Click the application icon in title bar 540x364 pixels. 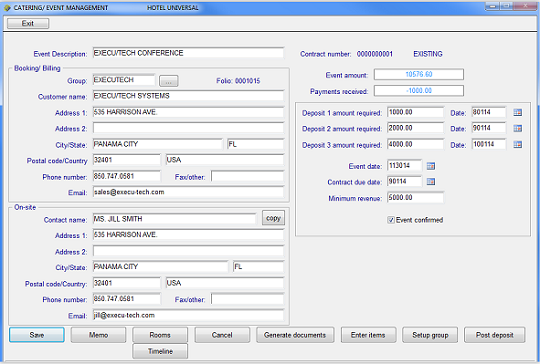point(7,8)
